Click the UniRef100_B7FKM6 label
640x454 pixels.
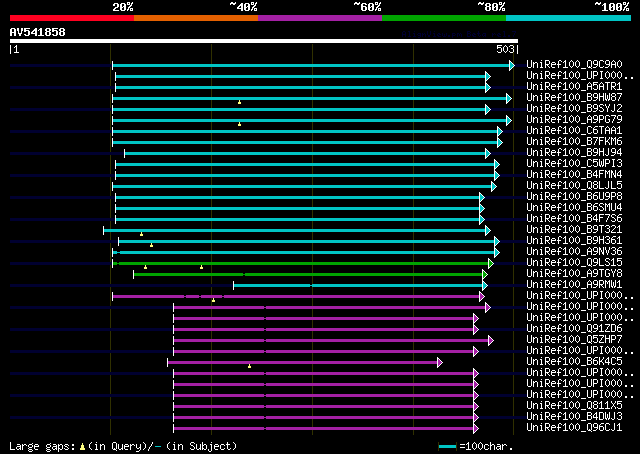[574, 142]
